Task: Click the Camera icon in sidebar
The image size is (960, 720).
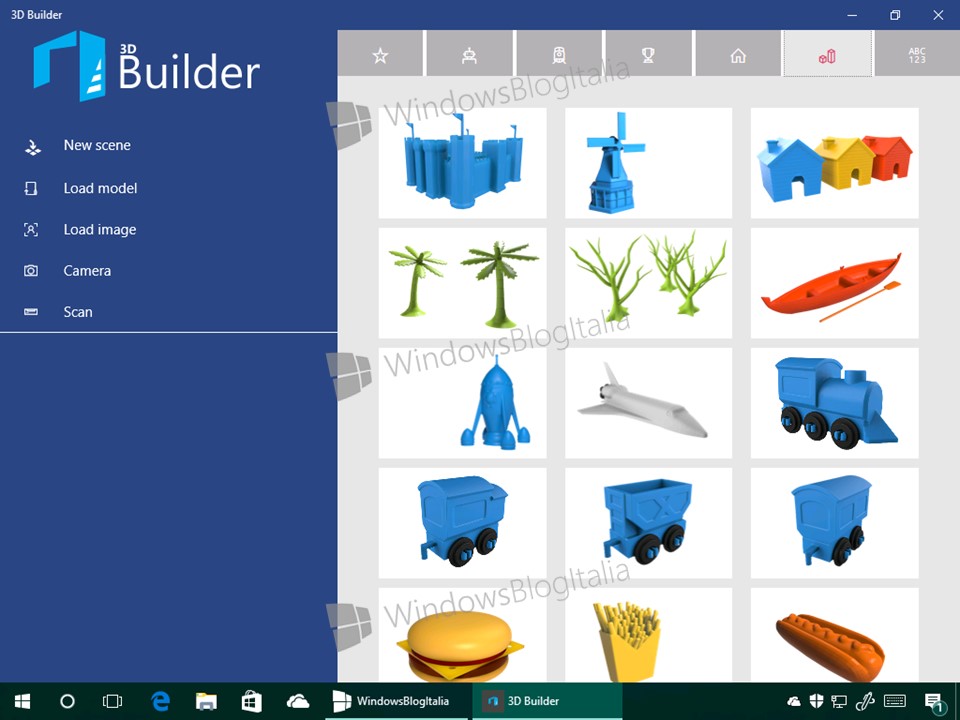Action: 31,271
